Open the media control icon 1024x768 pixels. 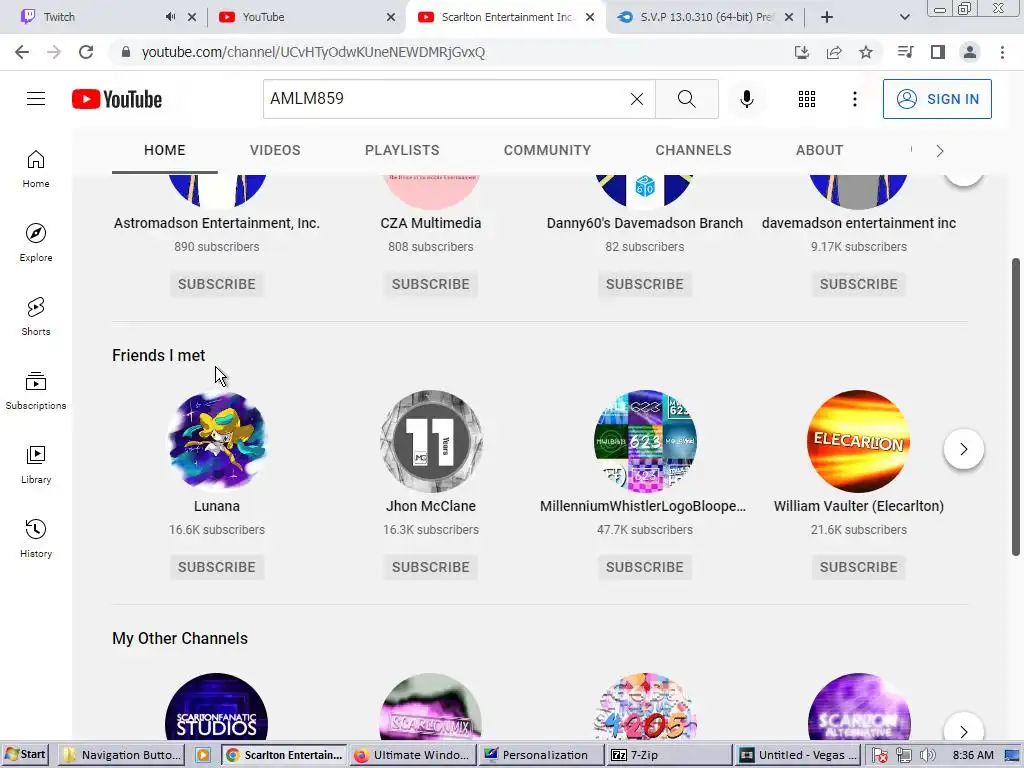(905, 52)
